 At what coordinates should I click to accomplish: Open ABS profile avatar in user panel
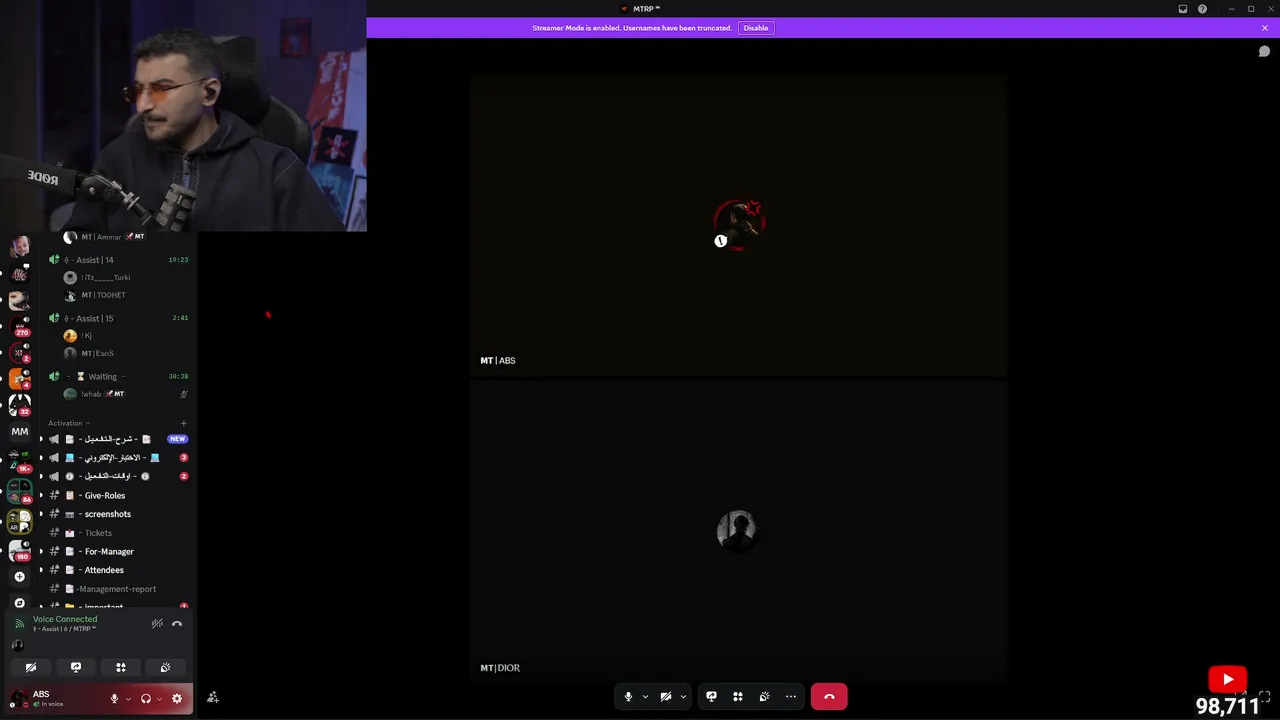click(19, 698)
